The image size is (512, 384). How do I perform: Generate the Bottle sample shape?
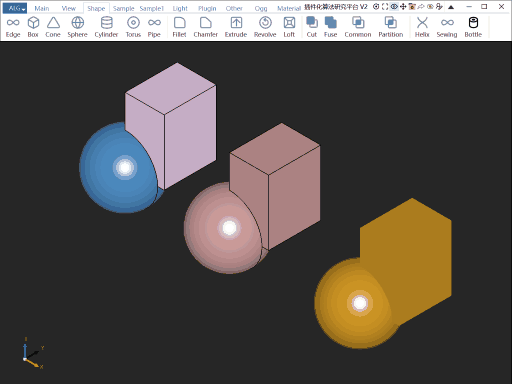pyautogui.click(x=473, y=27)
